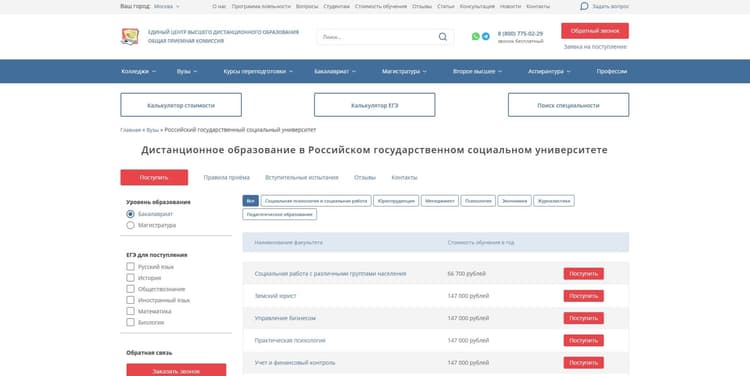
Task: Filter by Юриспруденция tag
Action: point(396,201)
